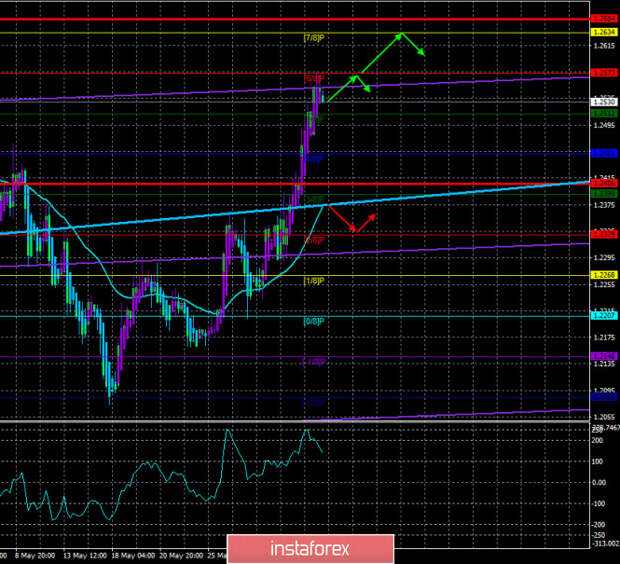Select the [1/8]P Murray level label
Viewport: 620px width, 564px height.
pos(314,281)
